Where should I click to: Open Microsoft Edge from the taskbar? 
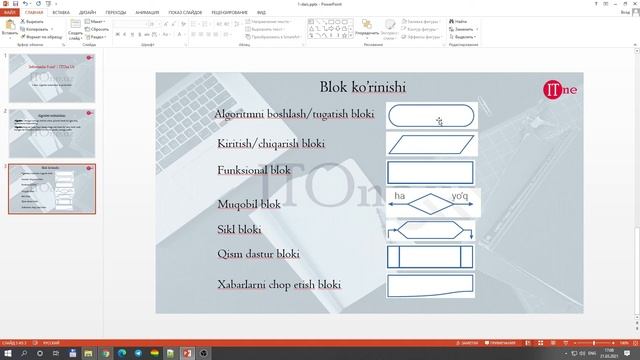(x=122, y=353)
